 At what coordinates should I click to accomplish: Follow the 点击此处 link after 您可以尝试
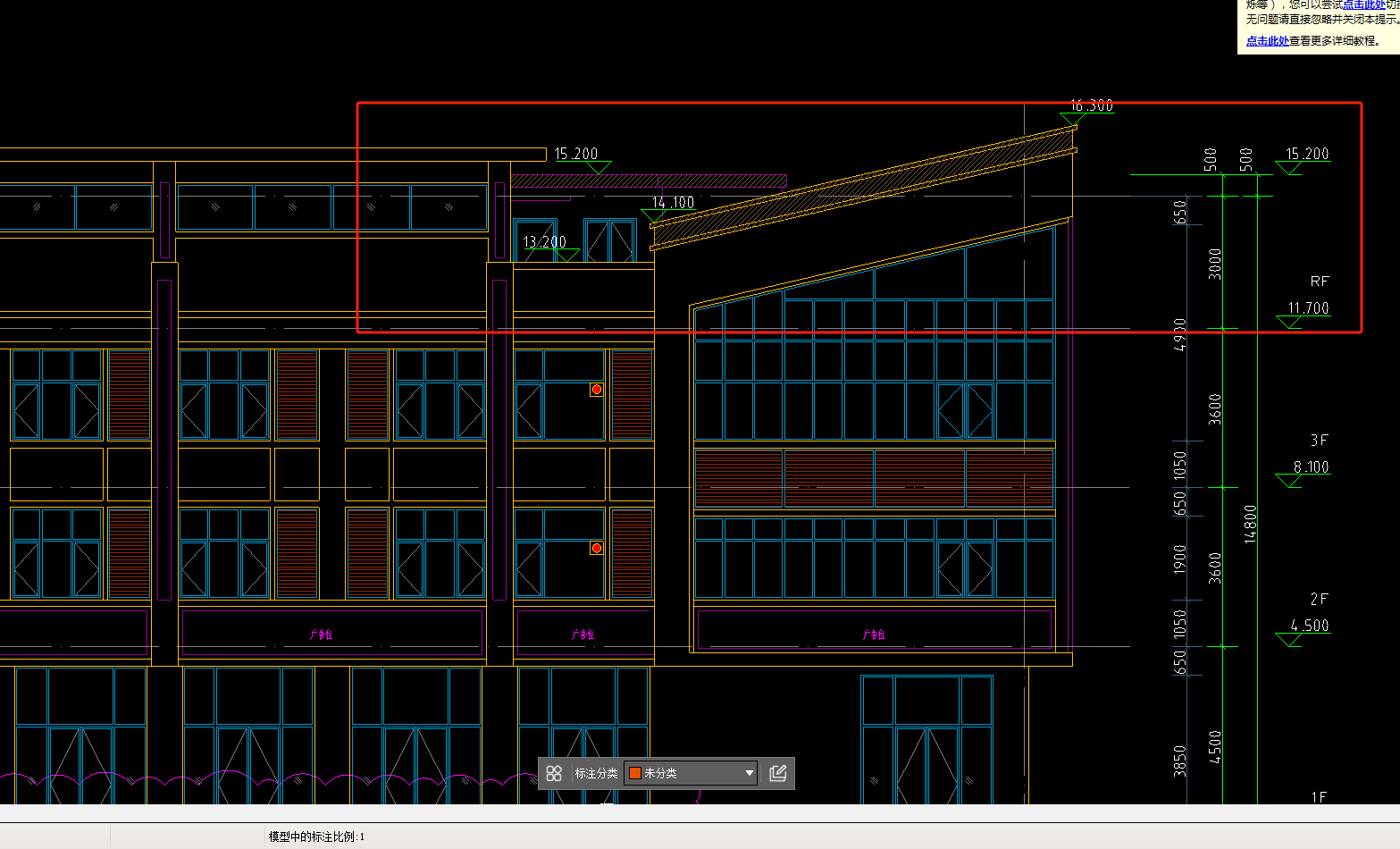pyautogui.click(x=1363, y=4)
